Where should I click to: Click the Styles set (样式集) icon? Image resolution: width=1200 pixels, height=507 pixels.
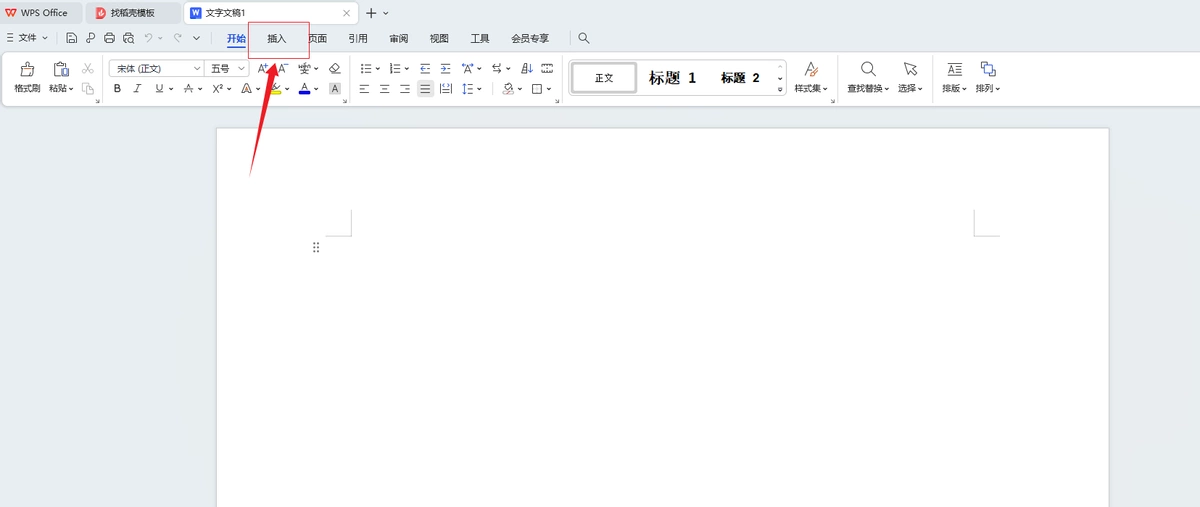pyautogui.click(x=811, y=69)
